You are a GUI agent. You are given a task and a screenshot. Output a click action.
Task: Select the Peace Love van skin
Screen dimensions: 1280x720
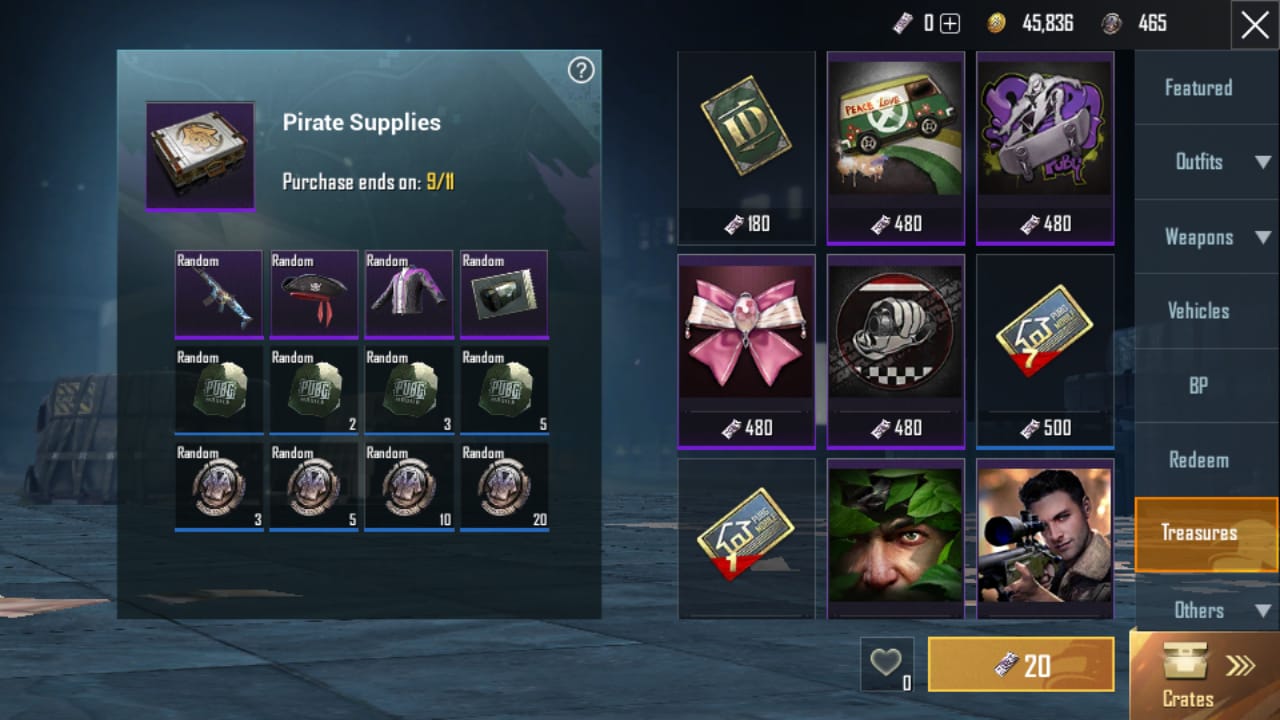(896, 148)
